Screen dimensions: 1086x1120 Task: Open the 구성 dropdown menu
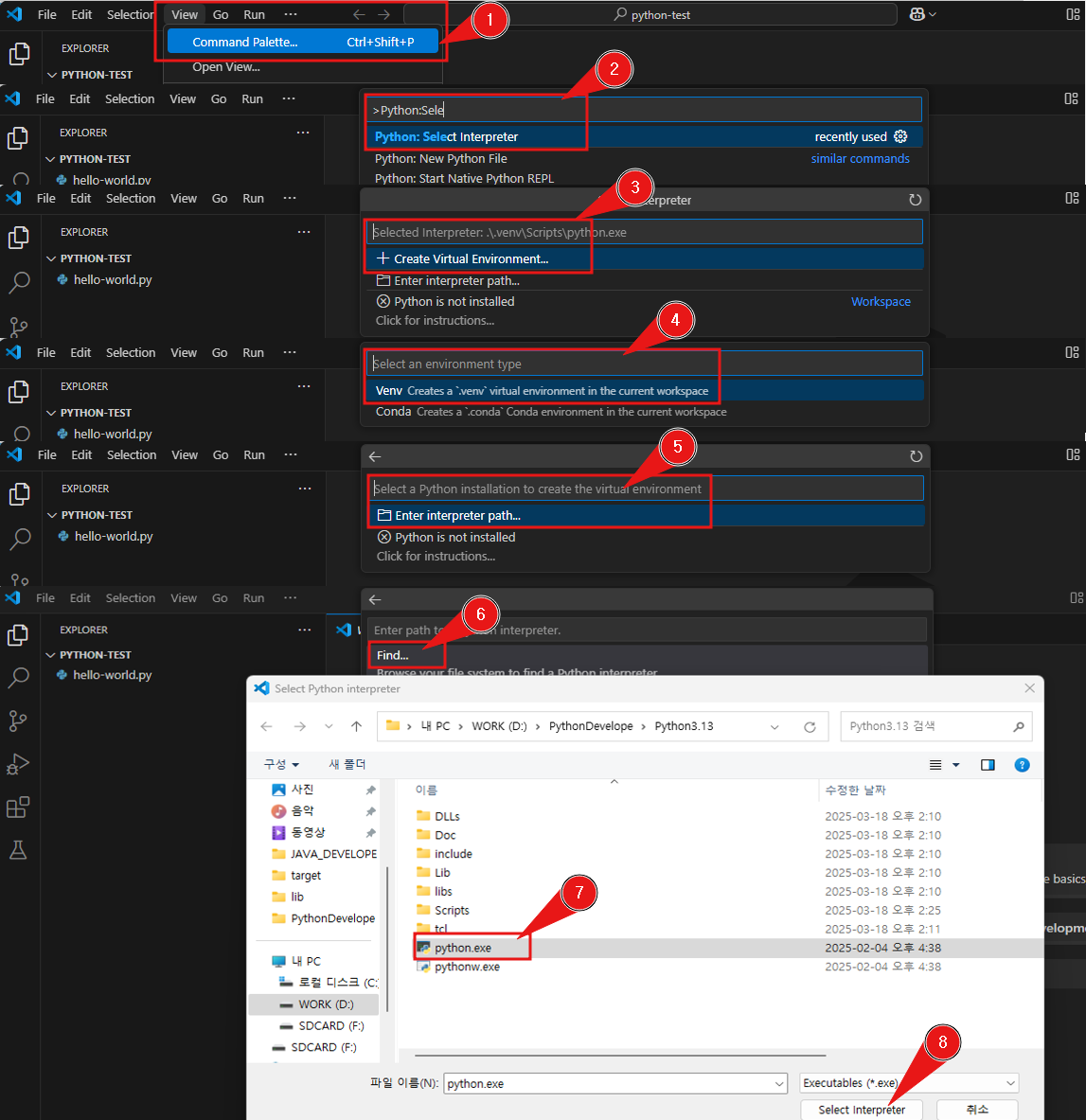click(281, 764)
